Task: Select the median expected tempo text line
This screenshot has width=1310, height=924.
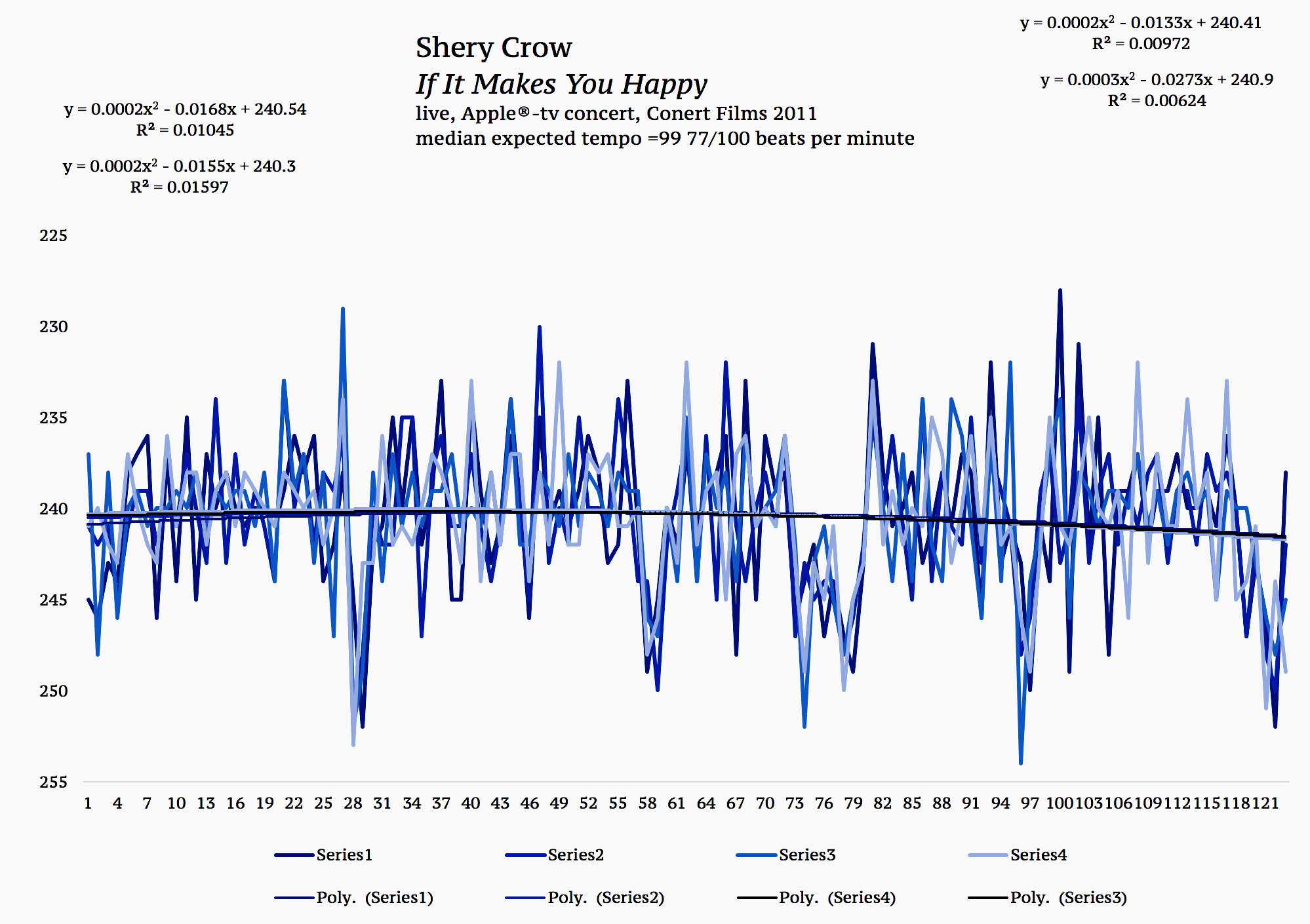Action: click(x=664, y=138)
